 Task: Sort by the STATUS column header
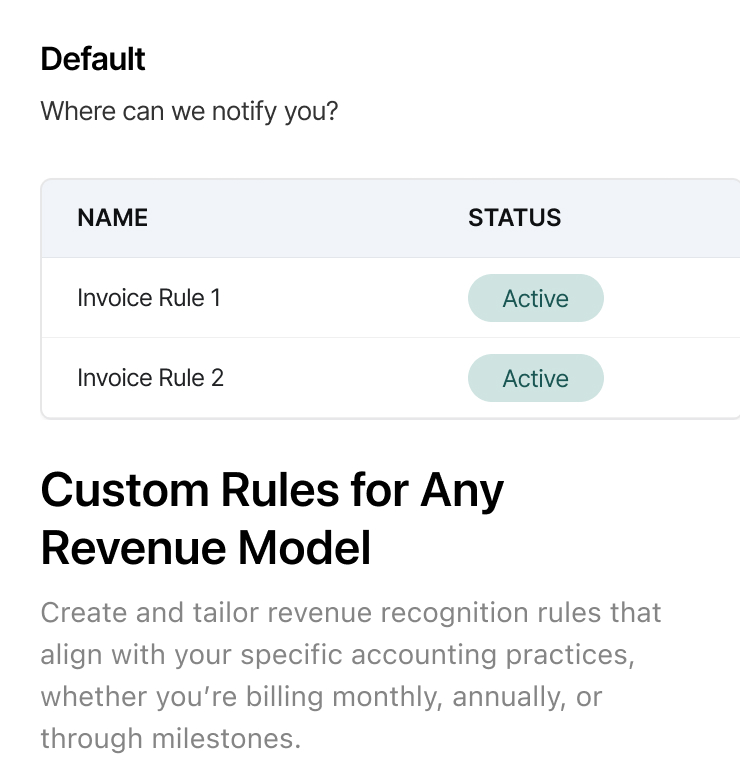[514, 218]
